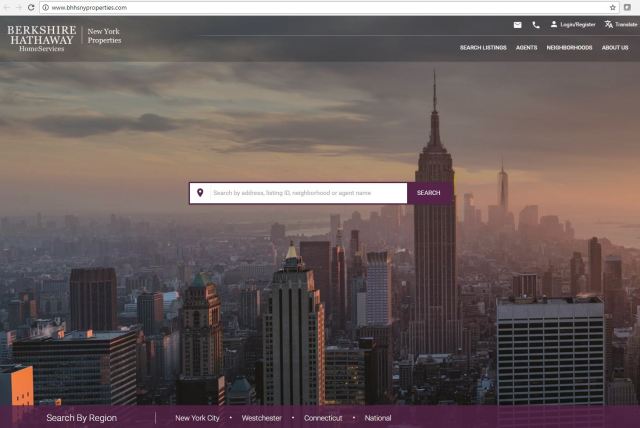Open the browser extension icon next to star
Image resolution: width=640 pixels, height=428 pixels.
pyautogui.click(x=627, y=7)
